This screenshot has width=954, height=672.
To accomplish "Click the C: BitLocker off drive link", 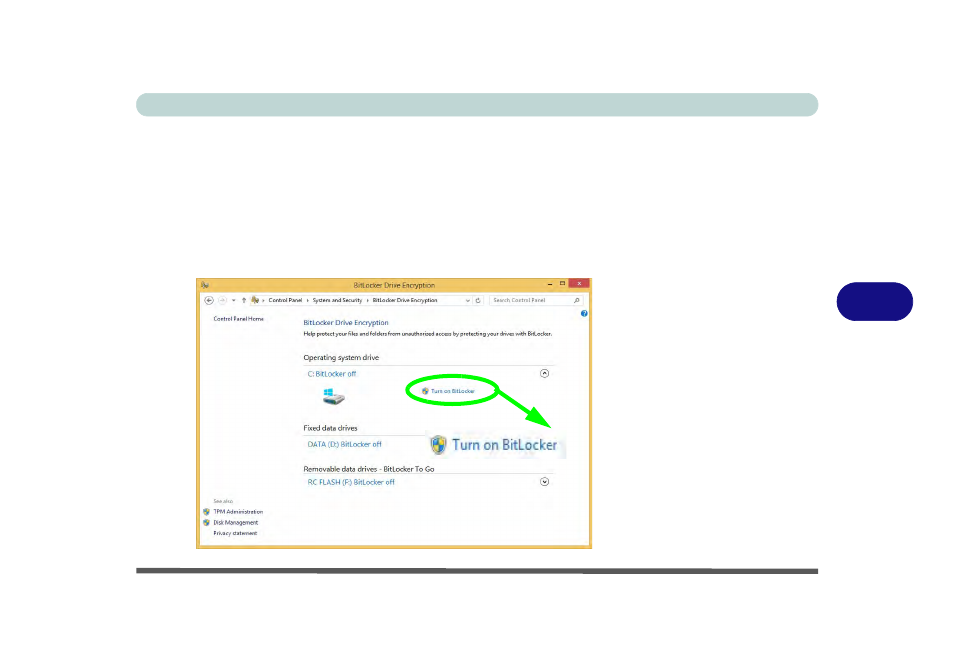I will [x=332, y=374].
